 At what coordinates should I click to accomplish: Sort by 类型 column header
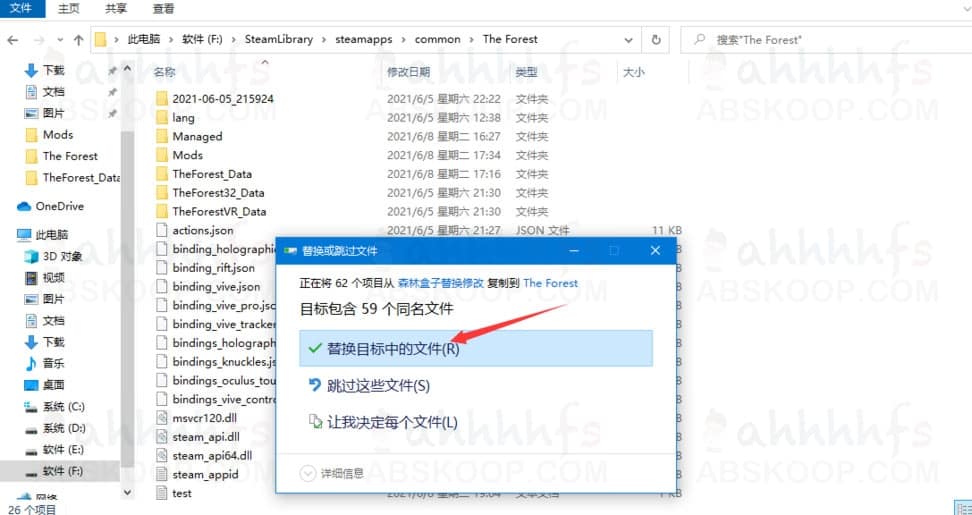click(x=526, y=73)
